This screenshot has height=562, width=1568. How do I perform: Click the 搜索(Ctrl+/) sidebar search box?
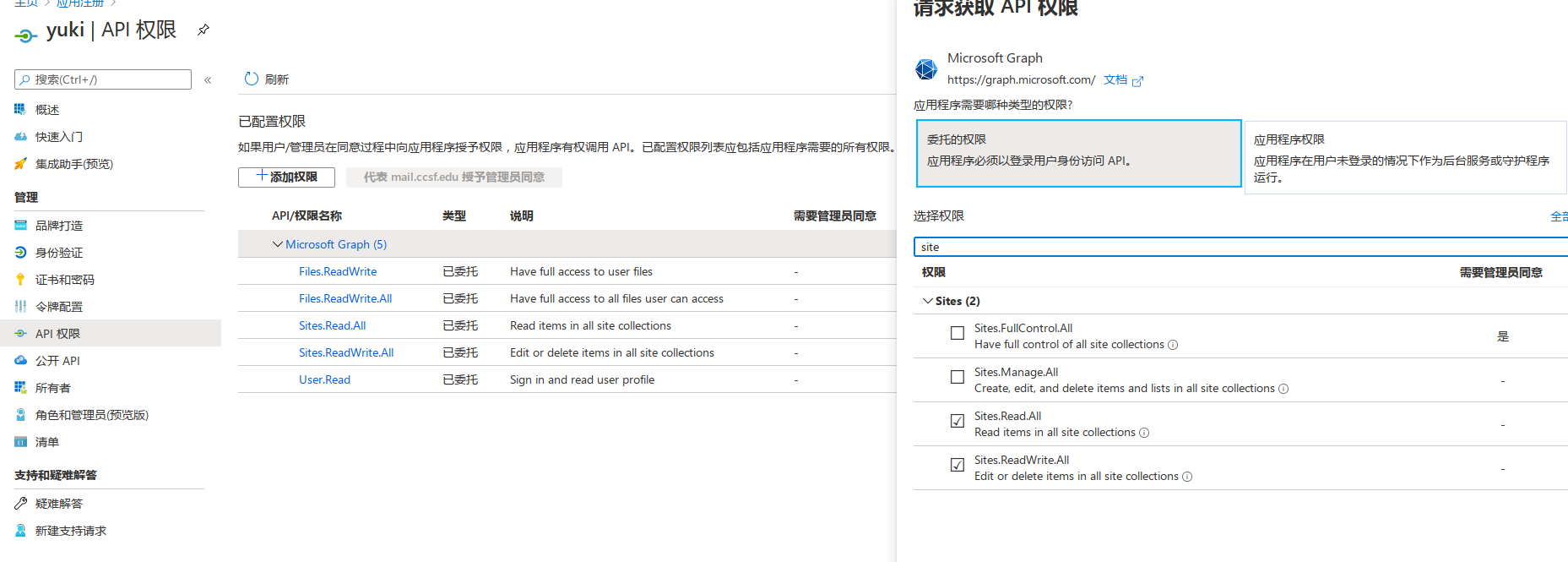pos(103,79)
